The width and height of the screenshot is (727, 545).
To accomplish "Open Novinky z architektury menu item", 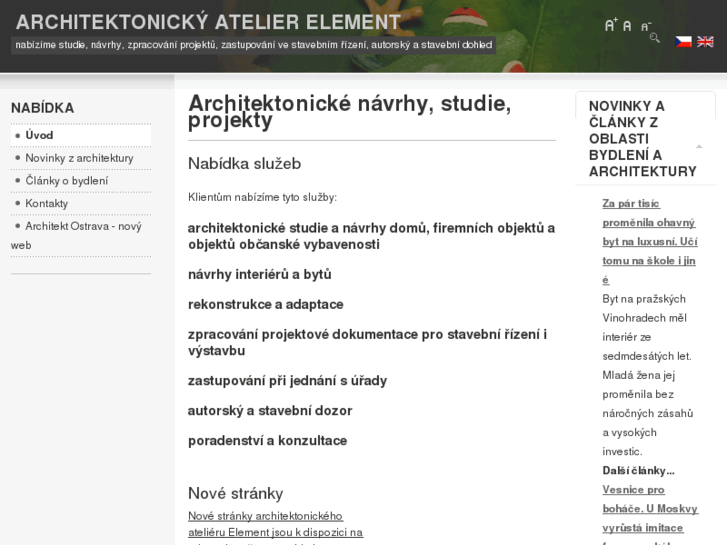I will 81,158.
